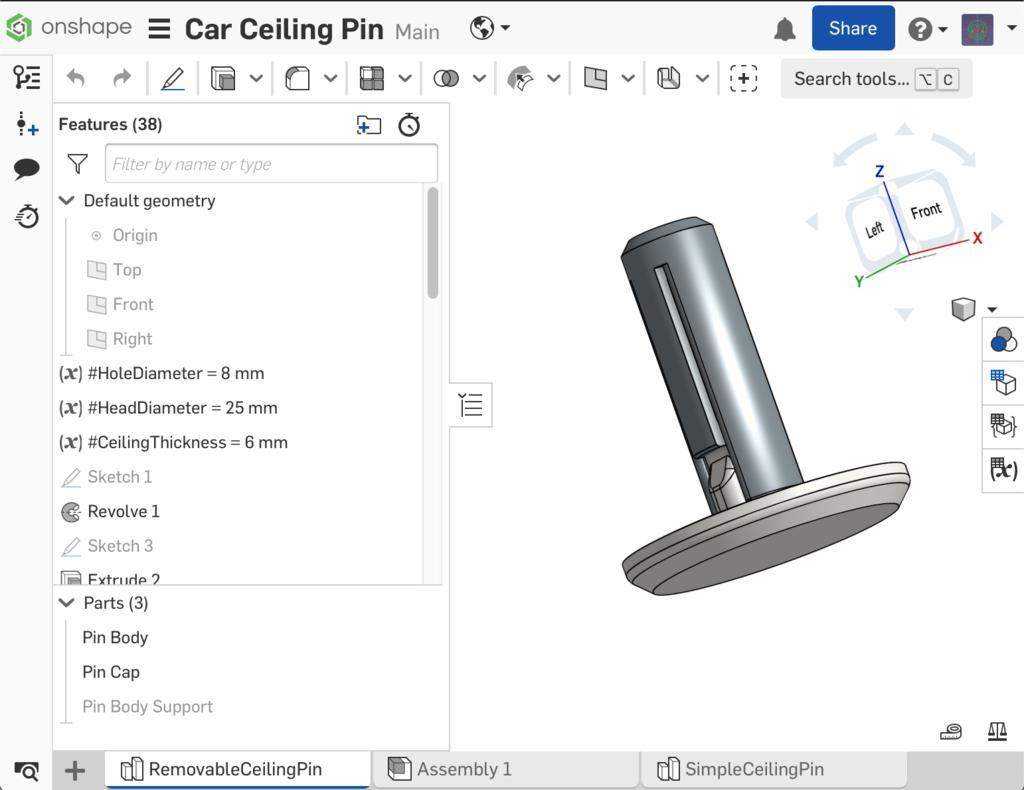Click the Filter by name or type field
Viewport: 1024px width, 790px height.
[271, 164]
